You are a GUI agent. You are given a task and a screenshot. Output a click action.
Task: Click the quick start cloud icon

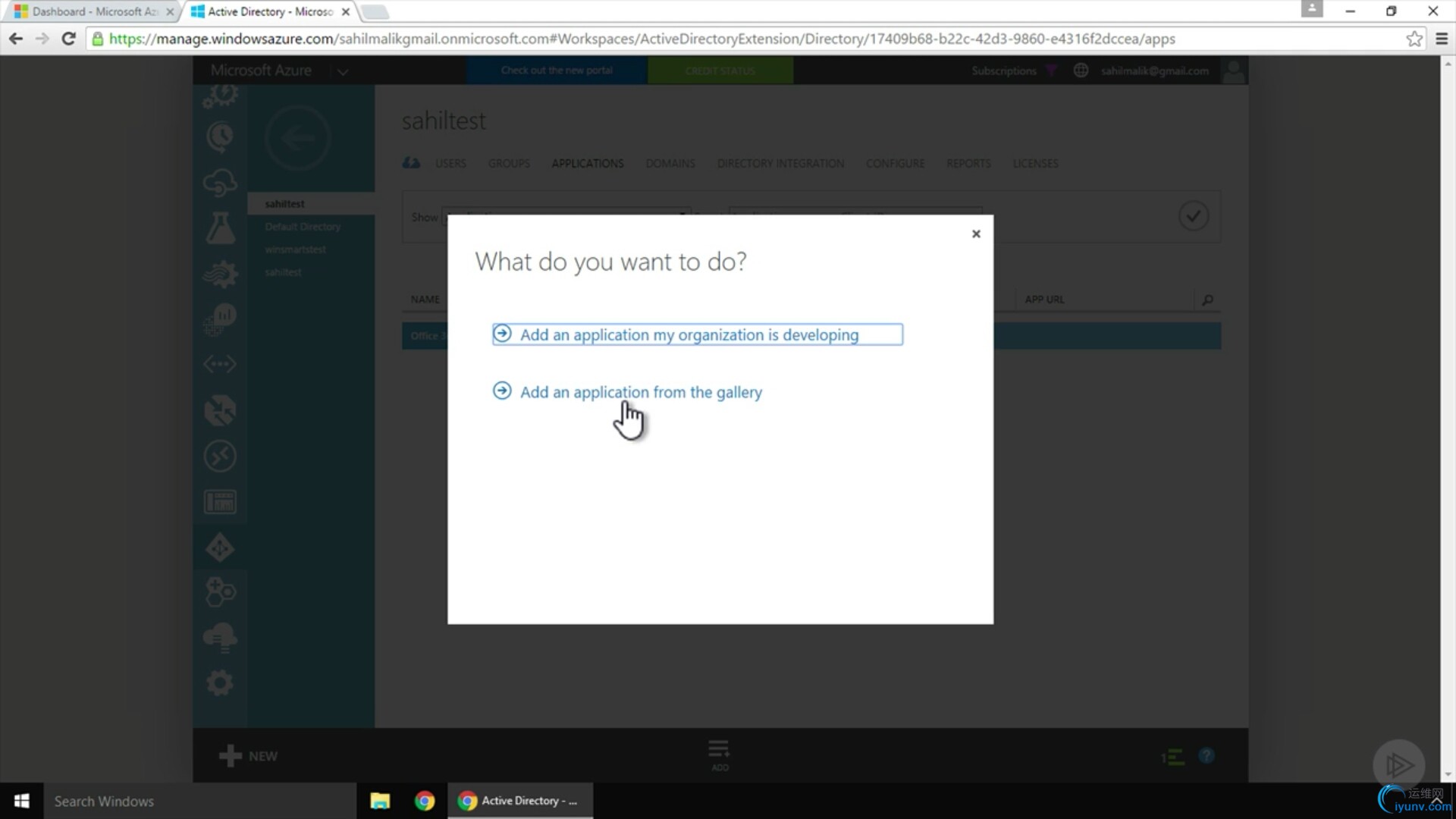tap(411, 163)
